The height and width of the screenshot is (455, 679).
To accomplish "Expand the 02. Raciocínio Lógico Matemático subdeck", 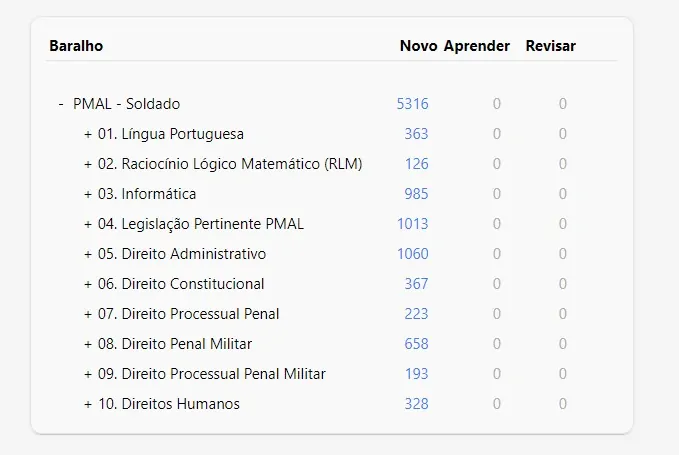I will (88, 164).
